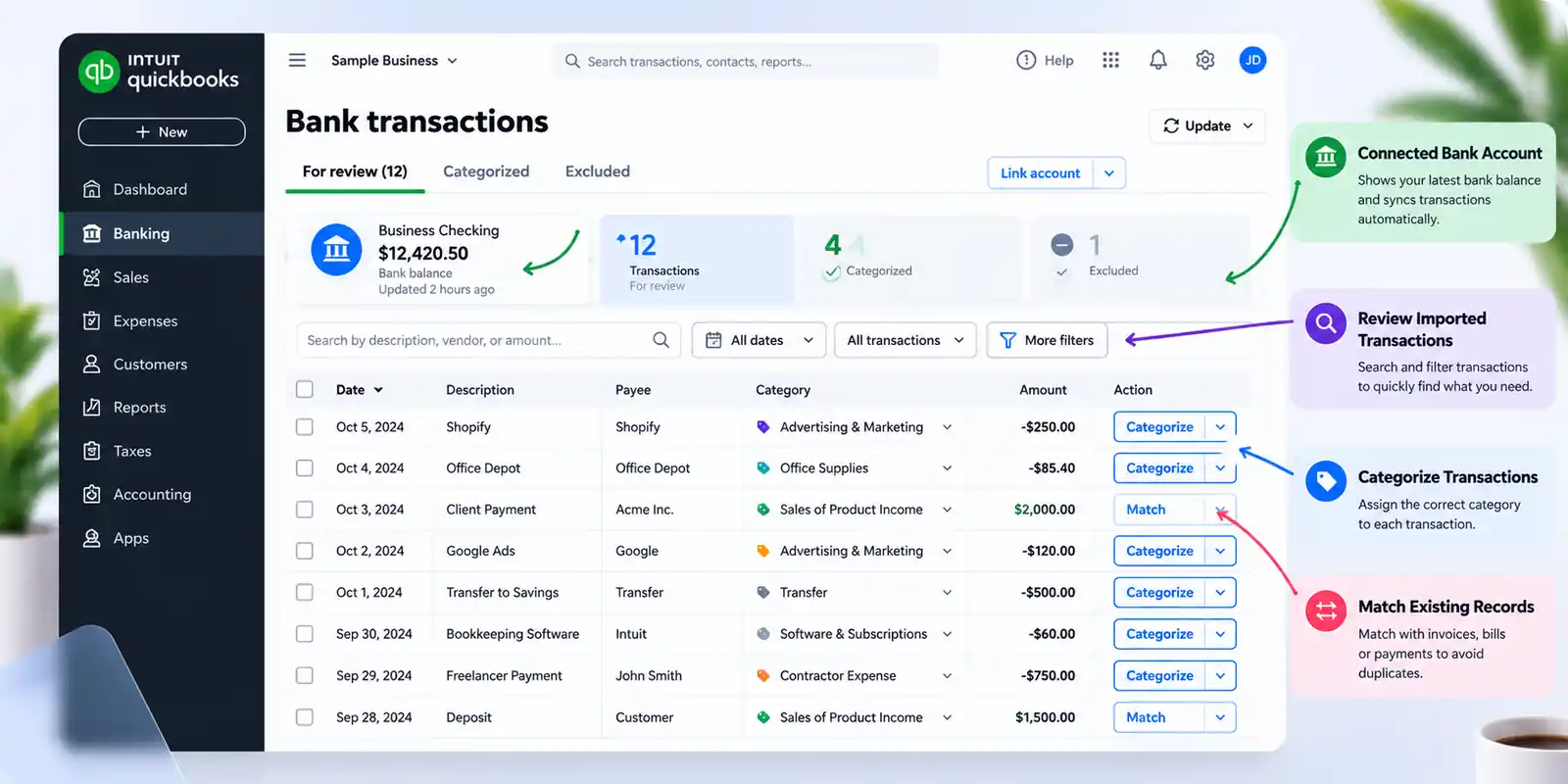
Task: Open notifications bell
Action: pos(1158,61)
